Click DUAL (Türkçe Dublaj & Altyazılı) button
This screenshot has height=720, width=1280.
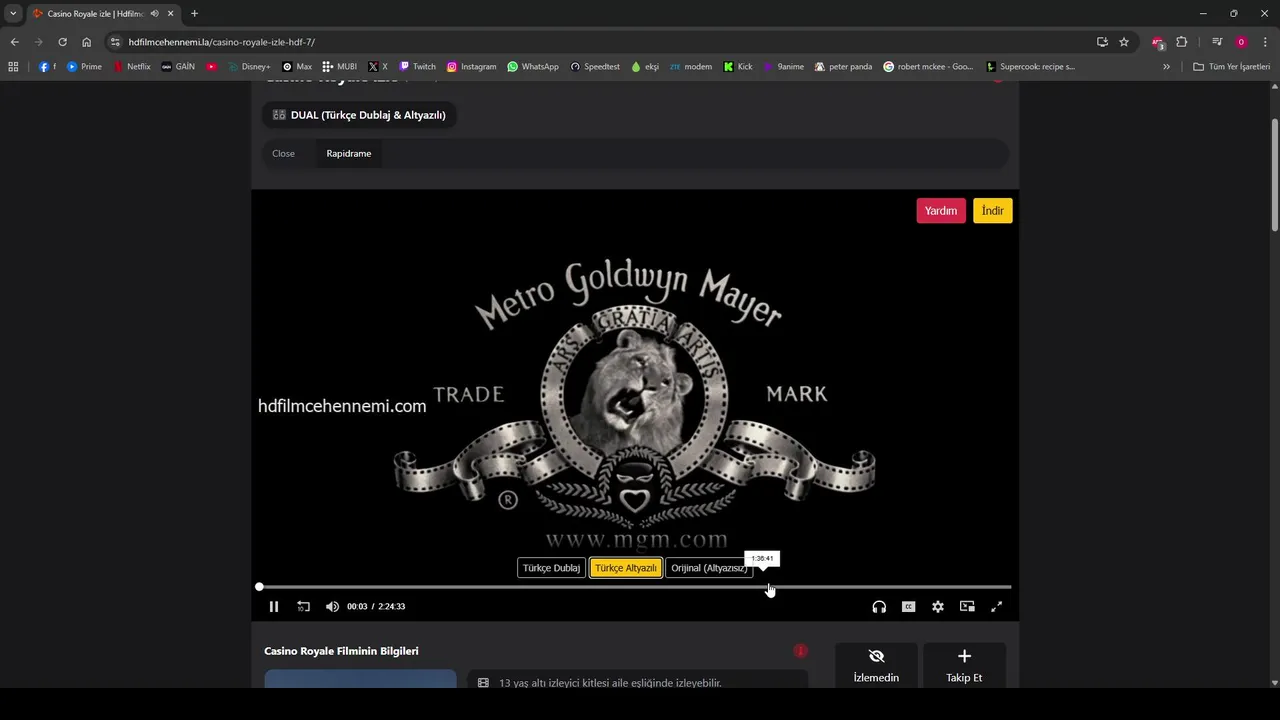click(359, 115)
